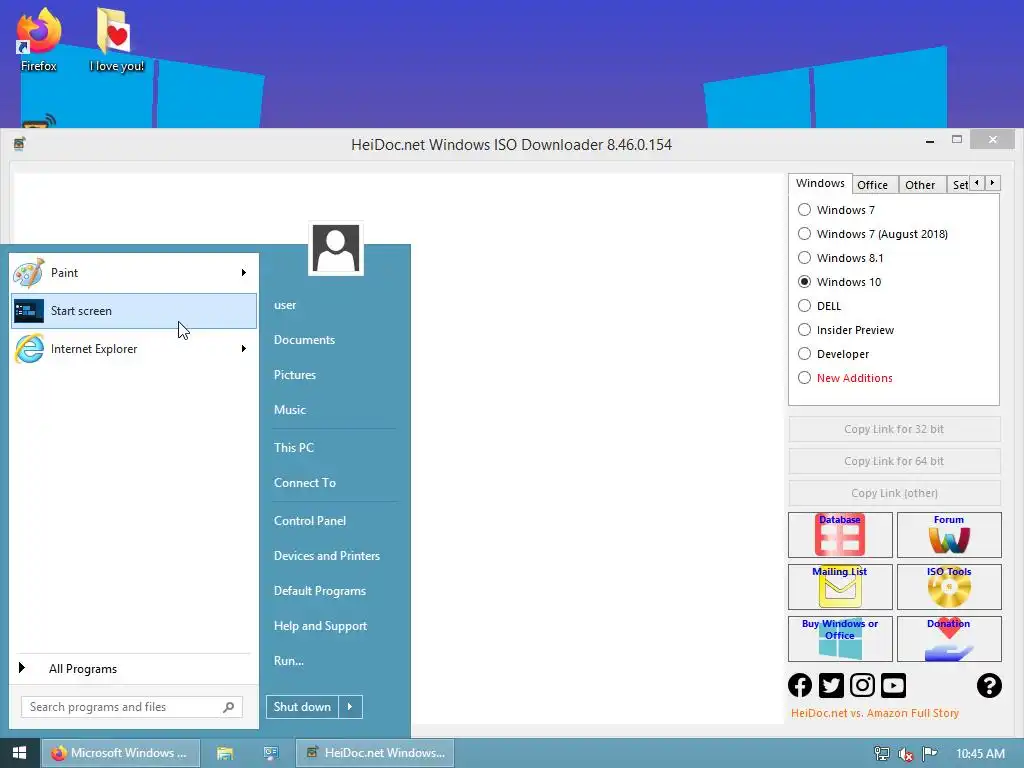Screen dimensions: 1024x768
Task: Open the Database icon button
Action: pos(840,535)
